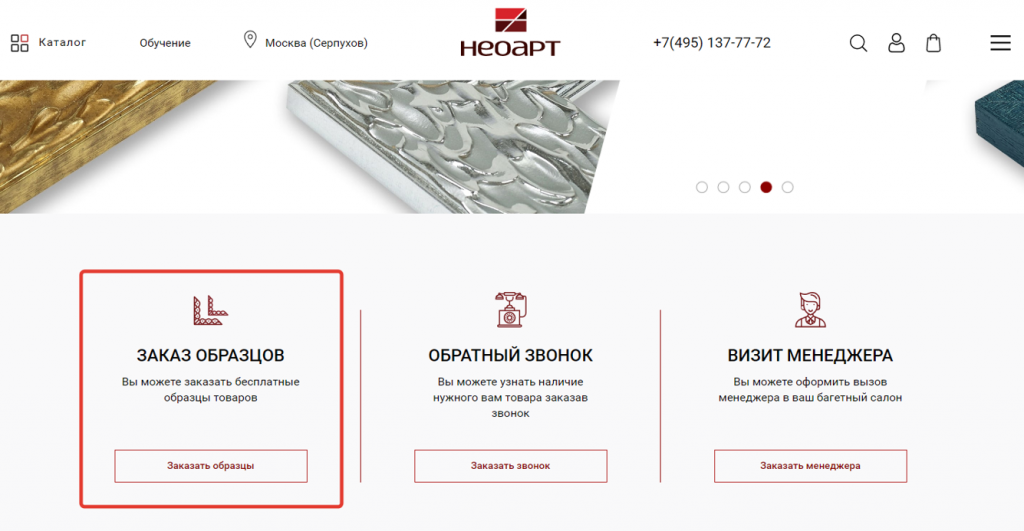
Task: Go to the НеоАРТ logo homepage
Action: click(510, 32)
